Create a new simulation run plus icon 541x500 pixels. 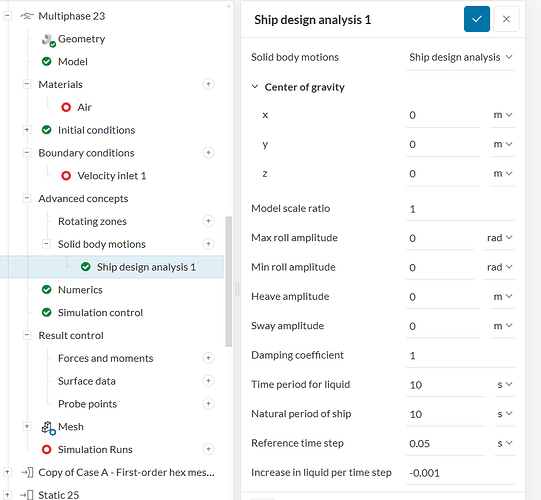pyautogui.click(x=208, y=449)
